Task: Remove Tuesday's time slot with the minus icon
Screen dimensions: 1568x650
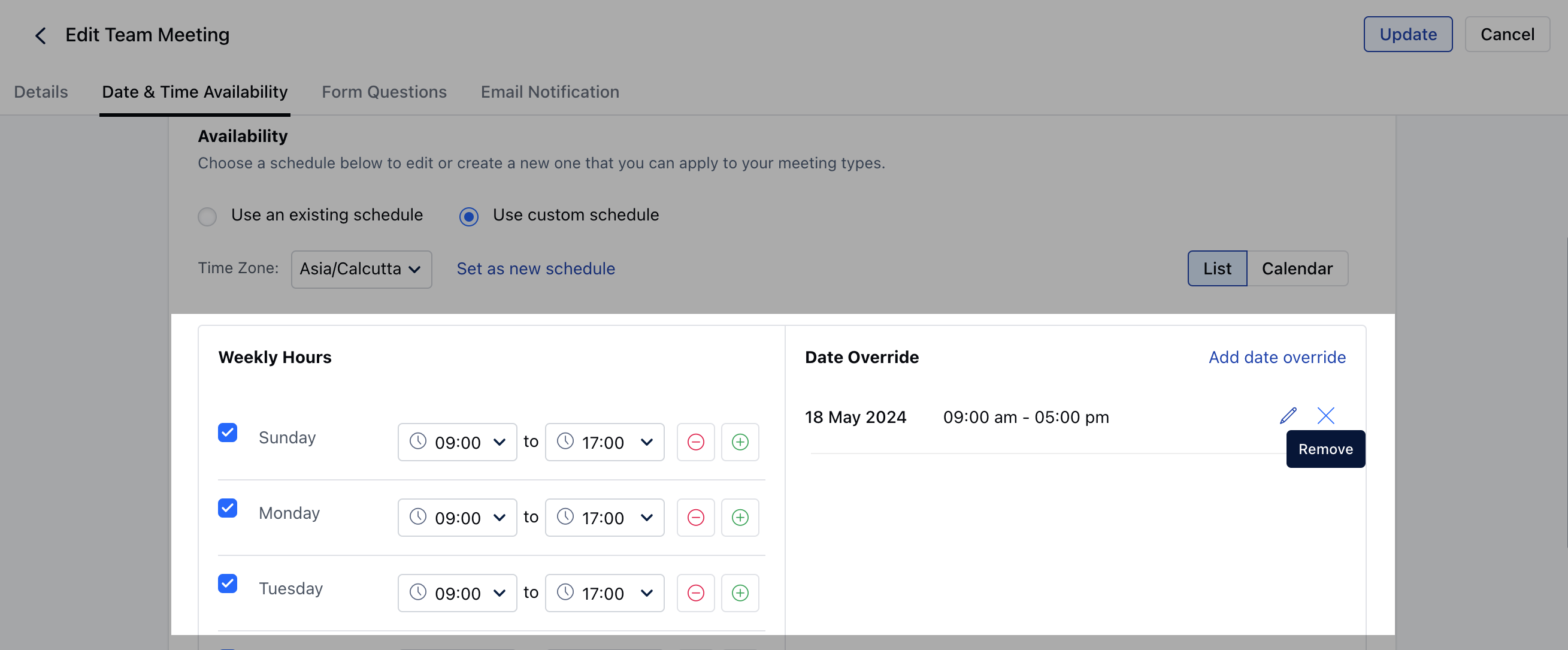Action: (695, 593)
